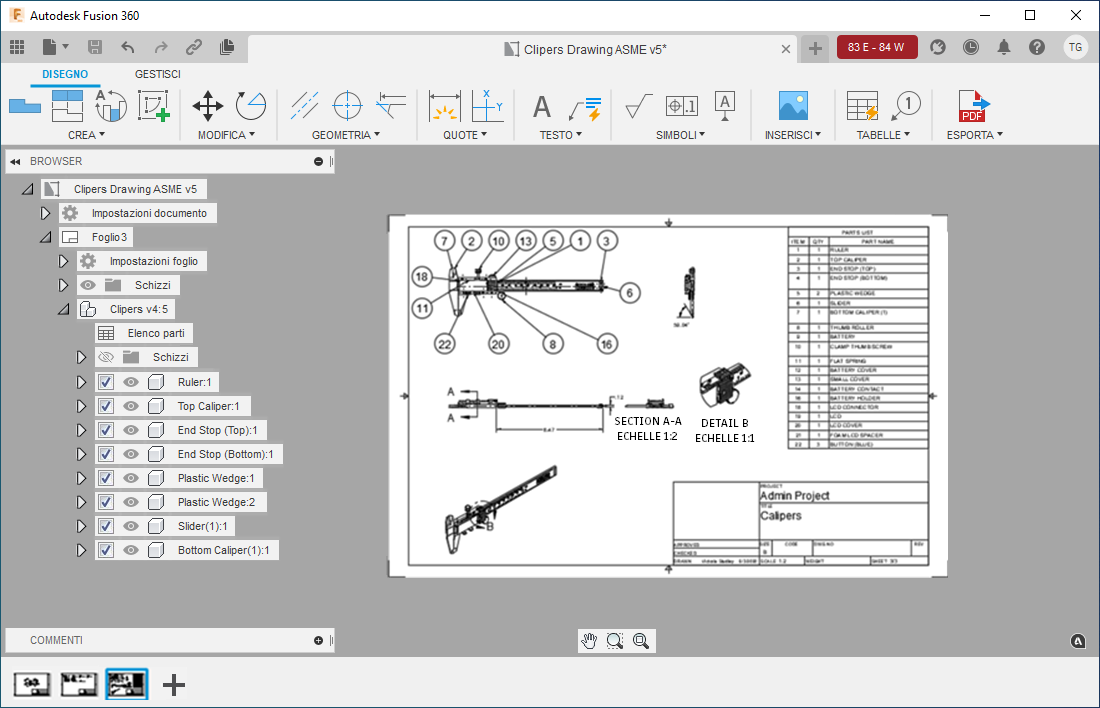Click the 83 E - 84 W button
This screenshot has height=708, width=1100.
pyautogui.click(x=877, y=47)
